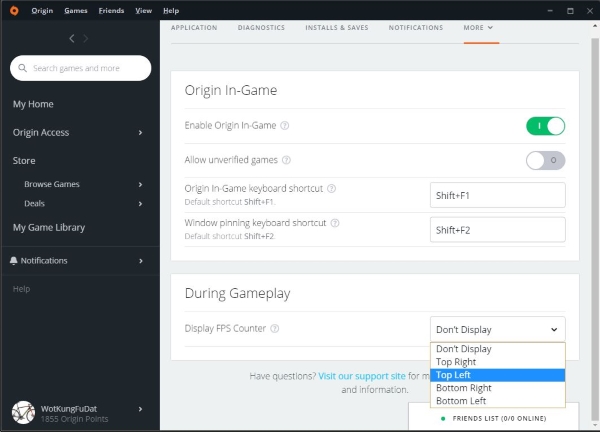Open the Friends List chat bar

494,416
